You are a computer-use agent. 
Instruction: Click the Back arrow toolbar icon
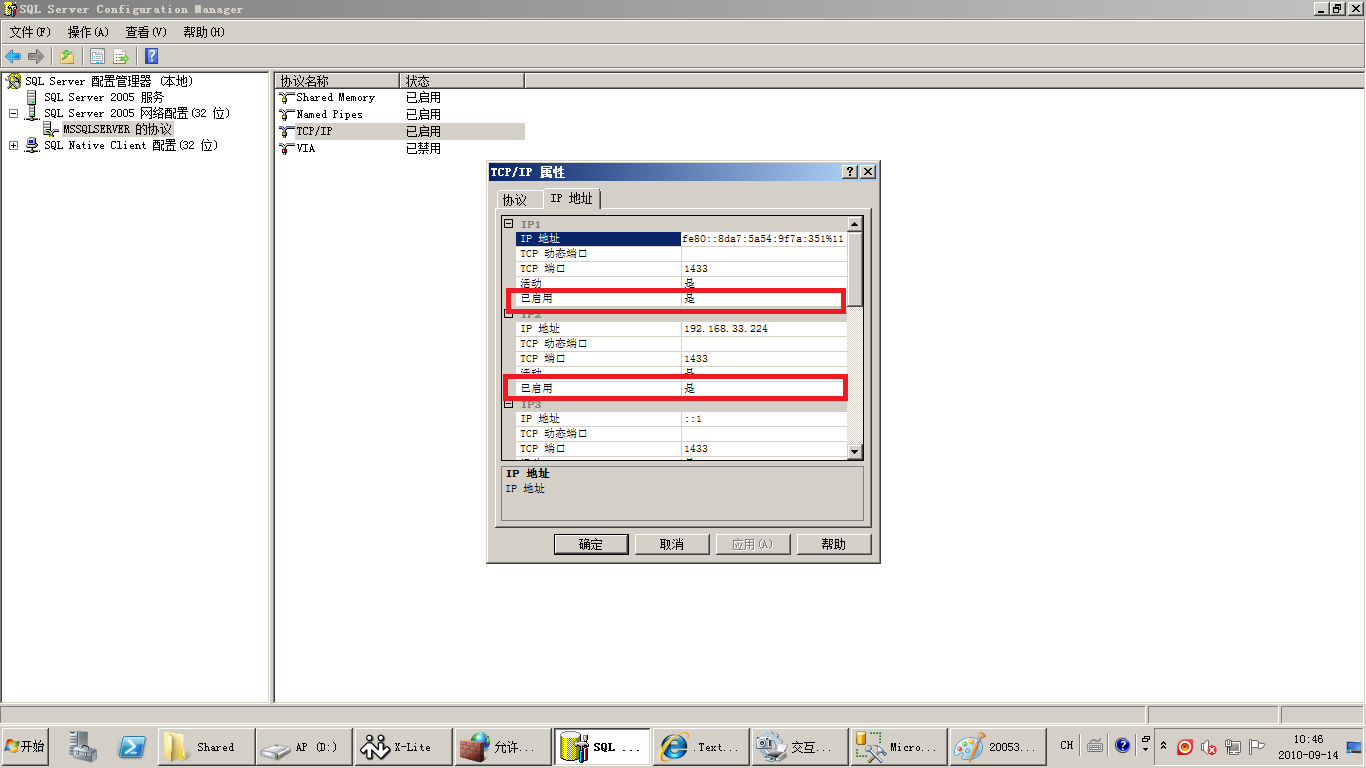[13, 56]
